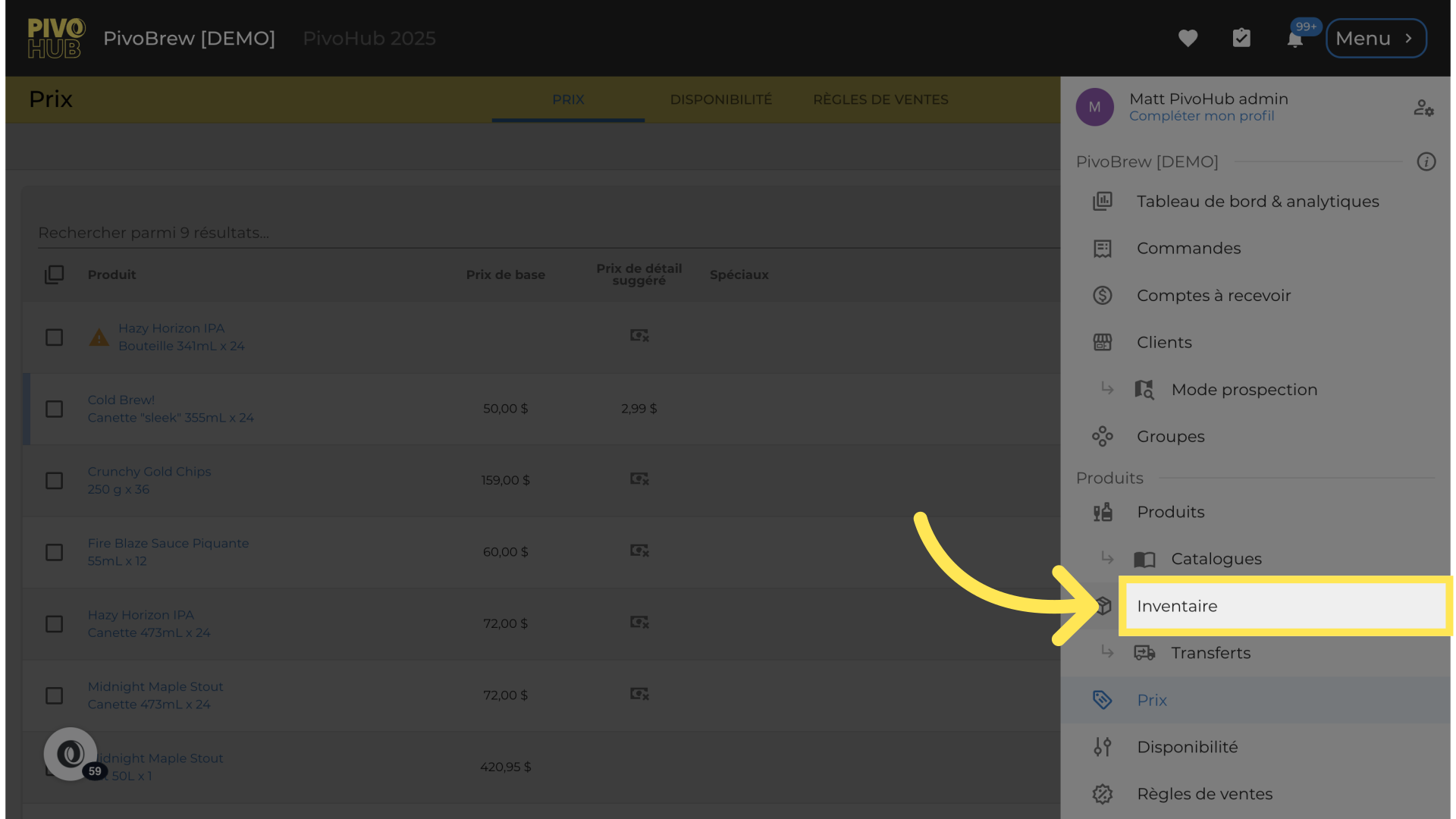1456x819 pixels.
Task: Check the Cold Brew! product checkbox
Action: 54,409
